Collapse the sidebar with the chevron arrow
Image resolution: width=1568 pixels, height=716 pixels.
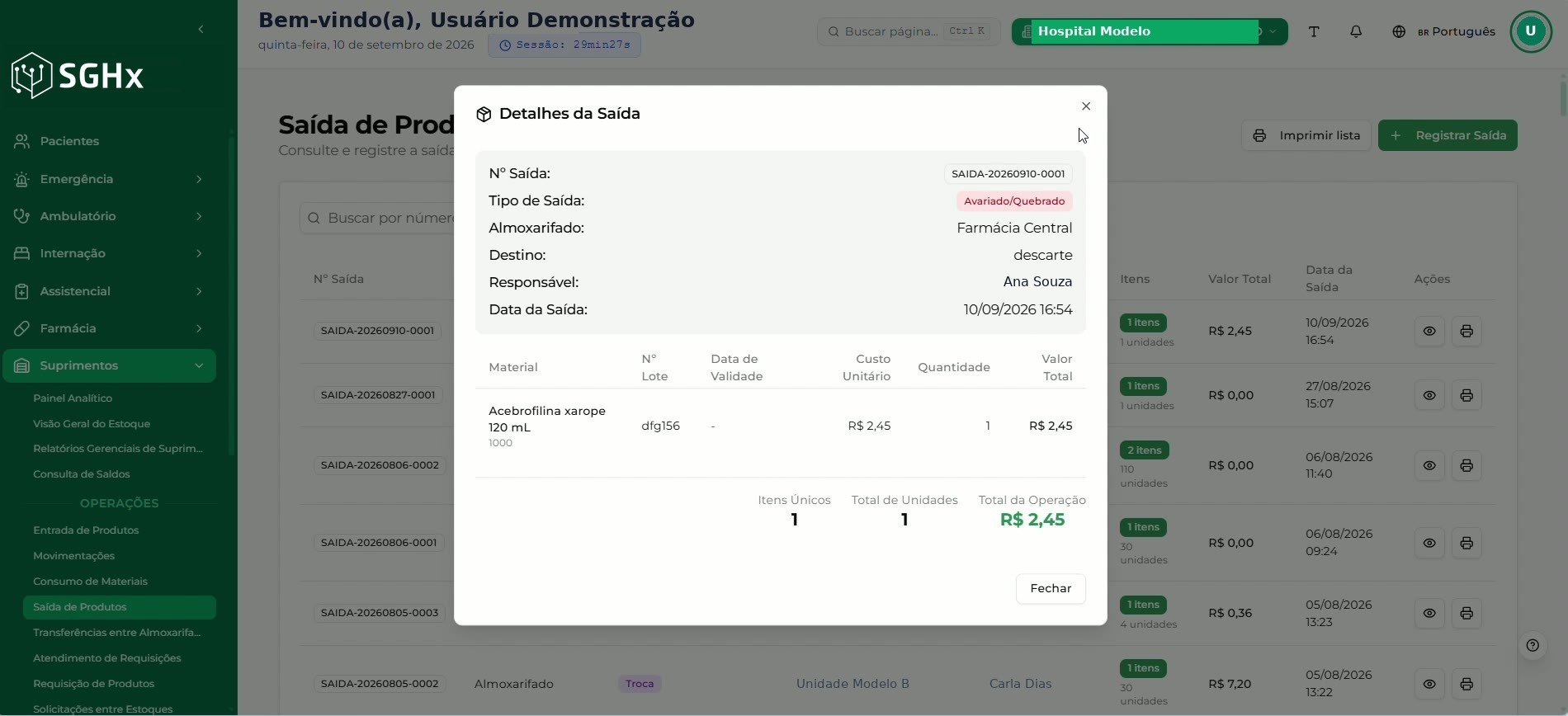[201, 30]
